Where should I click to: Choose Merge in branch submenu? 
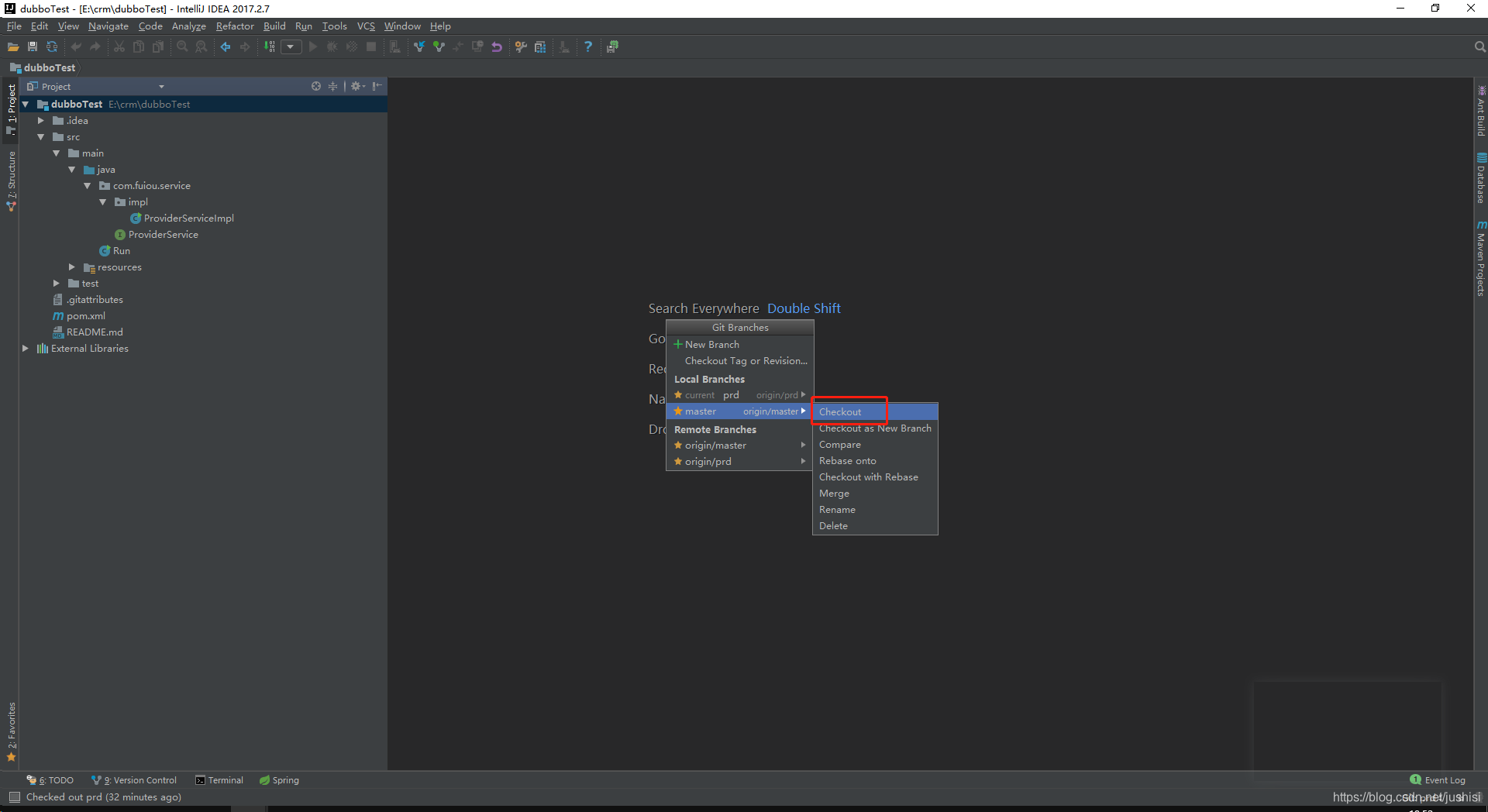(875, 493)
